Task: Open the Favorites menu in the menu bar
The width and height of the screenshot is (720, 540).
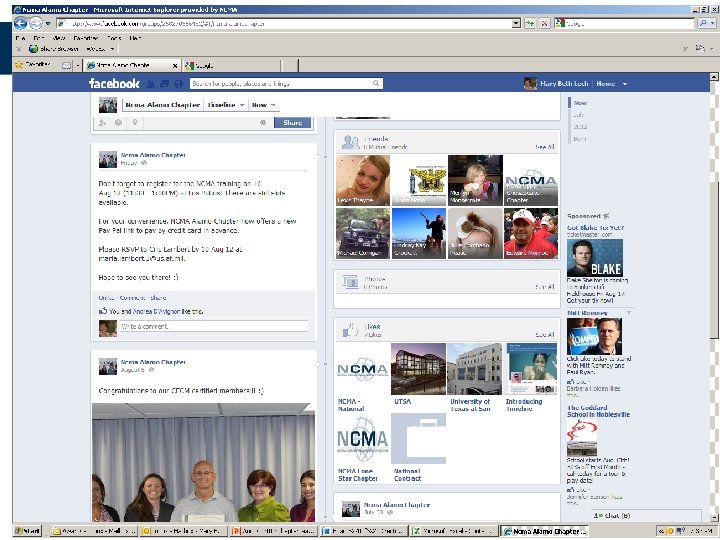Action: pos(86,38)
